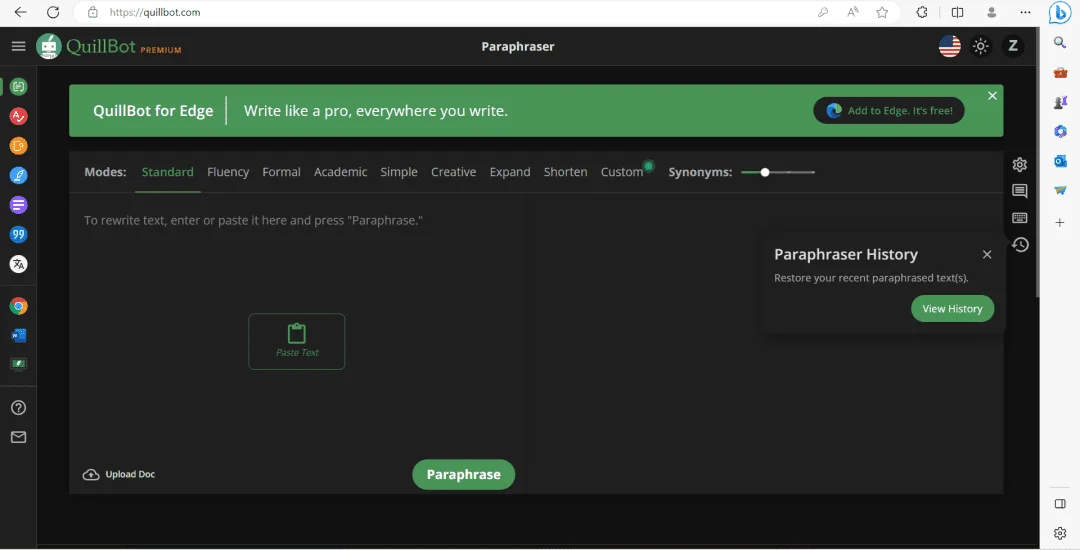
Task: Select the Creative mode tab
Action: coord(453,172)
